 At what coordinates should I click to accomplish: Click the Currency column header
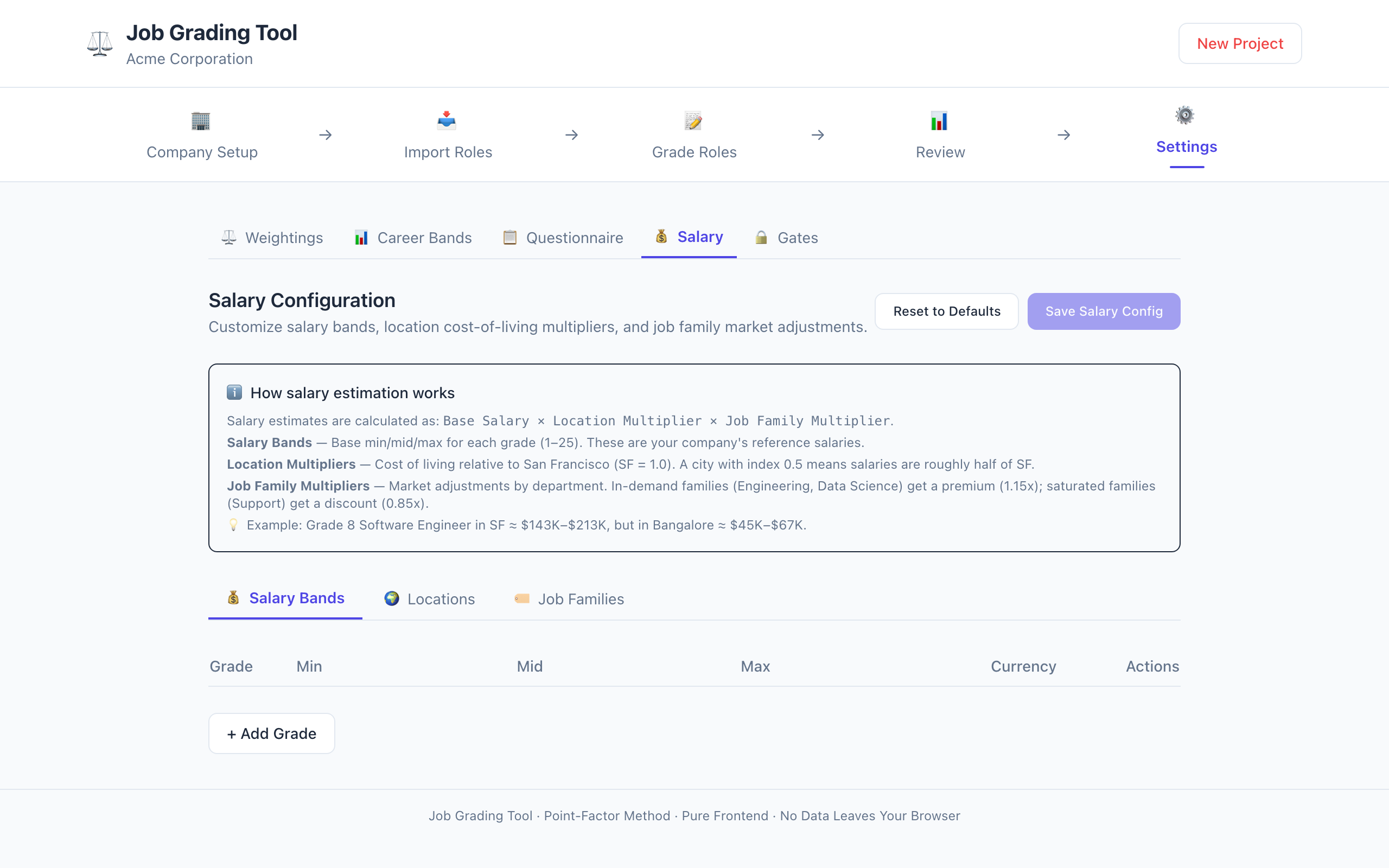(x=1023, y=666)
